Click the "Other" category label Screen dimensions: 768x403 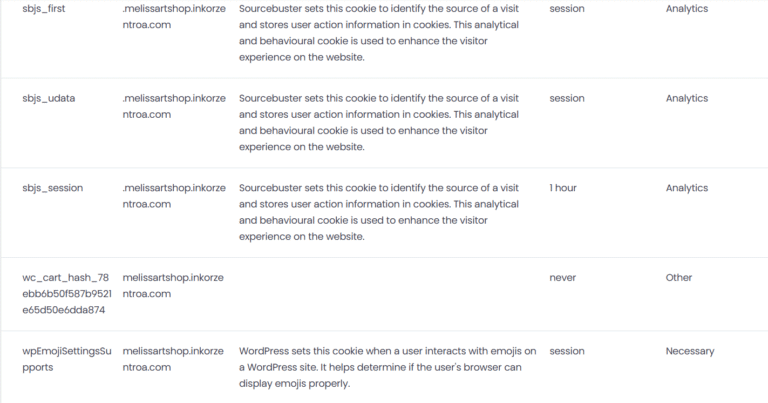(679, 277)
